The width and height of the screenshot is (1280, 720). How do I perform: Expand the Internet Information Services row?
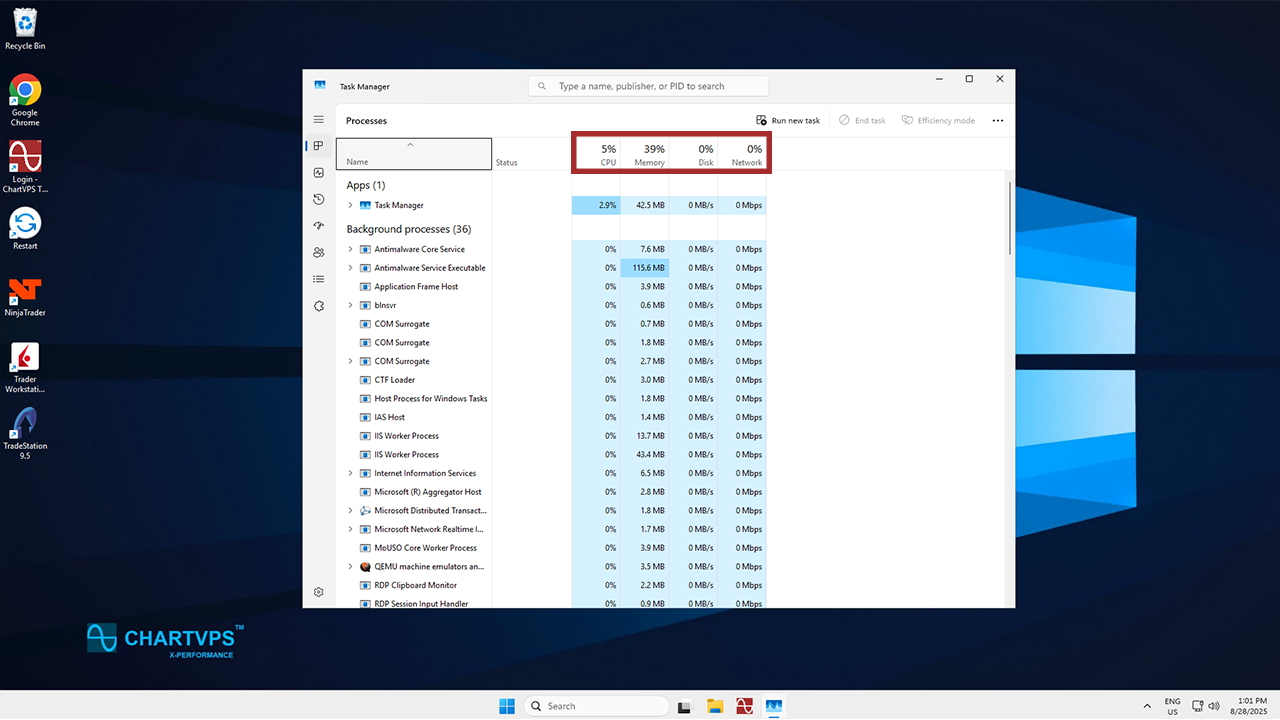(350, 474)
